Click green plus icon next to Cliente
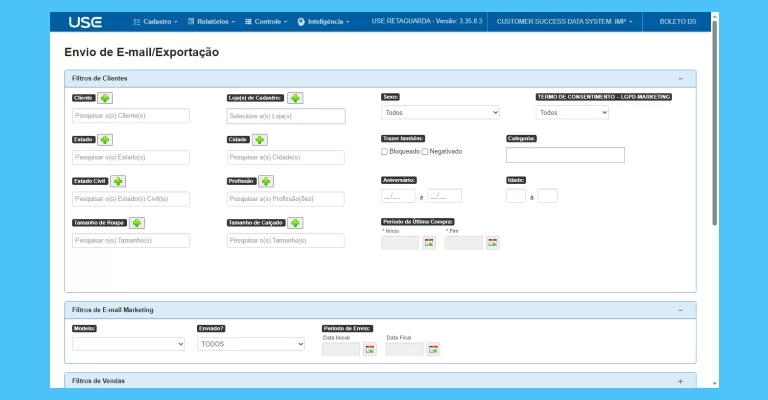This screenshot has width=768, height=400. point(105,98)
